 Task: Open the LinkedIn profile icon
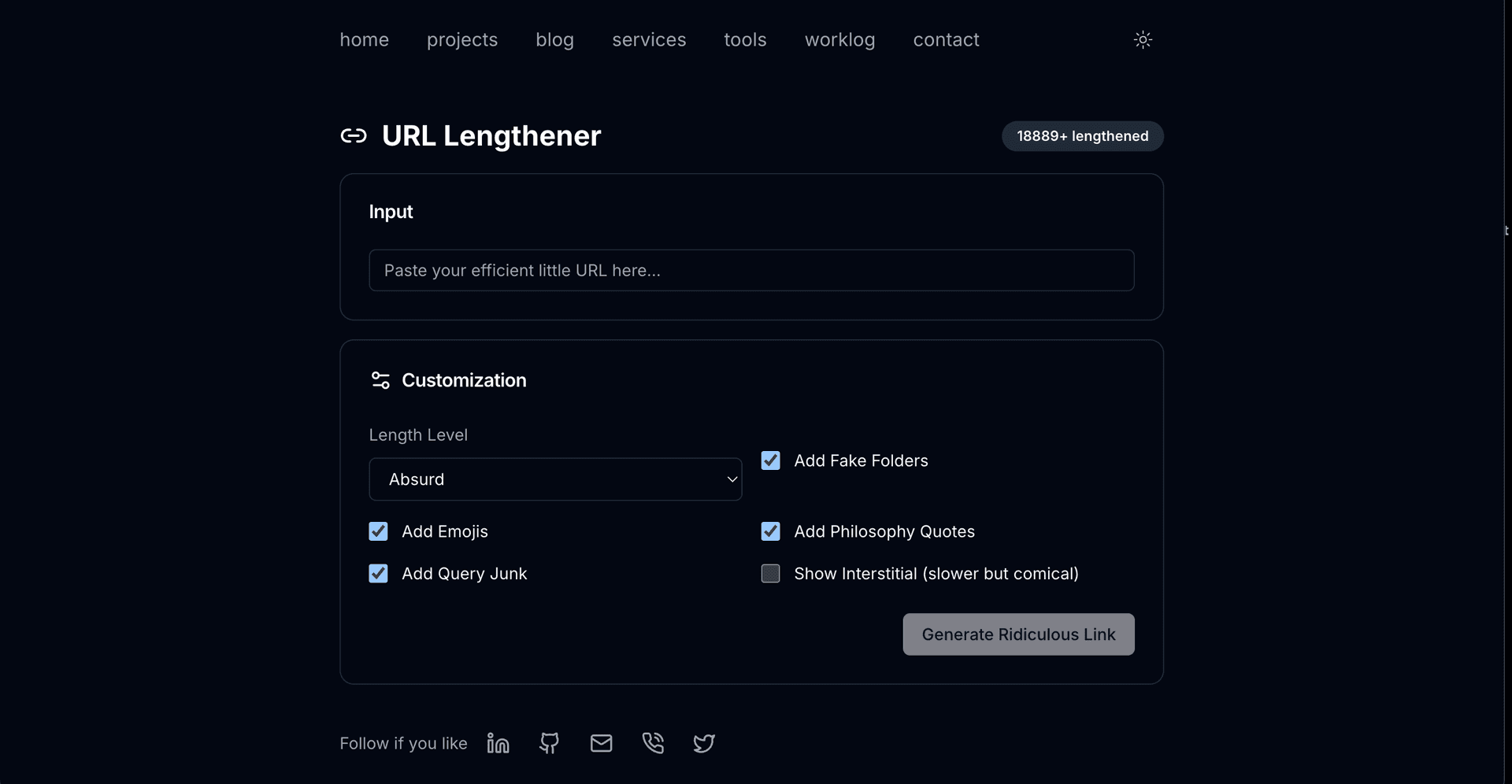[x=498, y=743]
